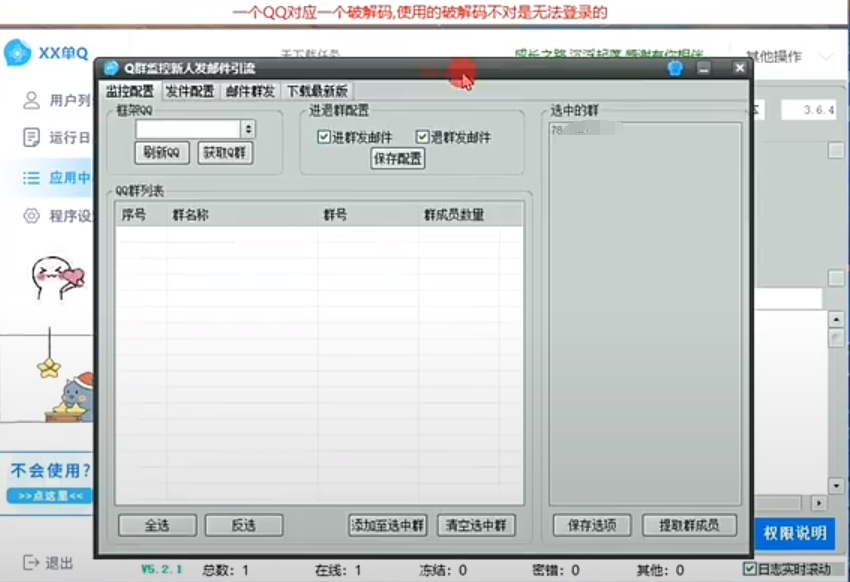
Task: Click the V5.2.1 version text
Action: tap(162, 570)
